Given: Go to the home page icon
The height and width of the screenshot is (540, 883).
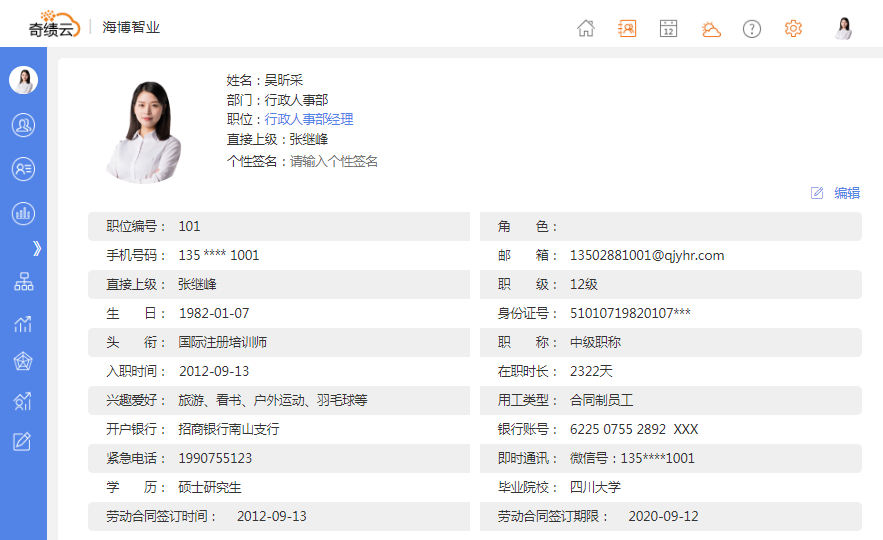Looking at the screenshot, I should [x=586, y=28].
